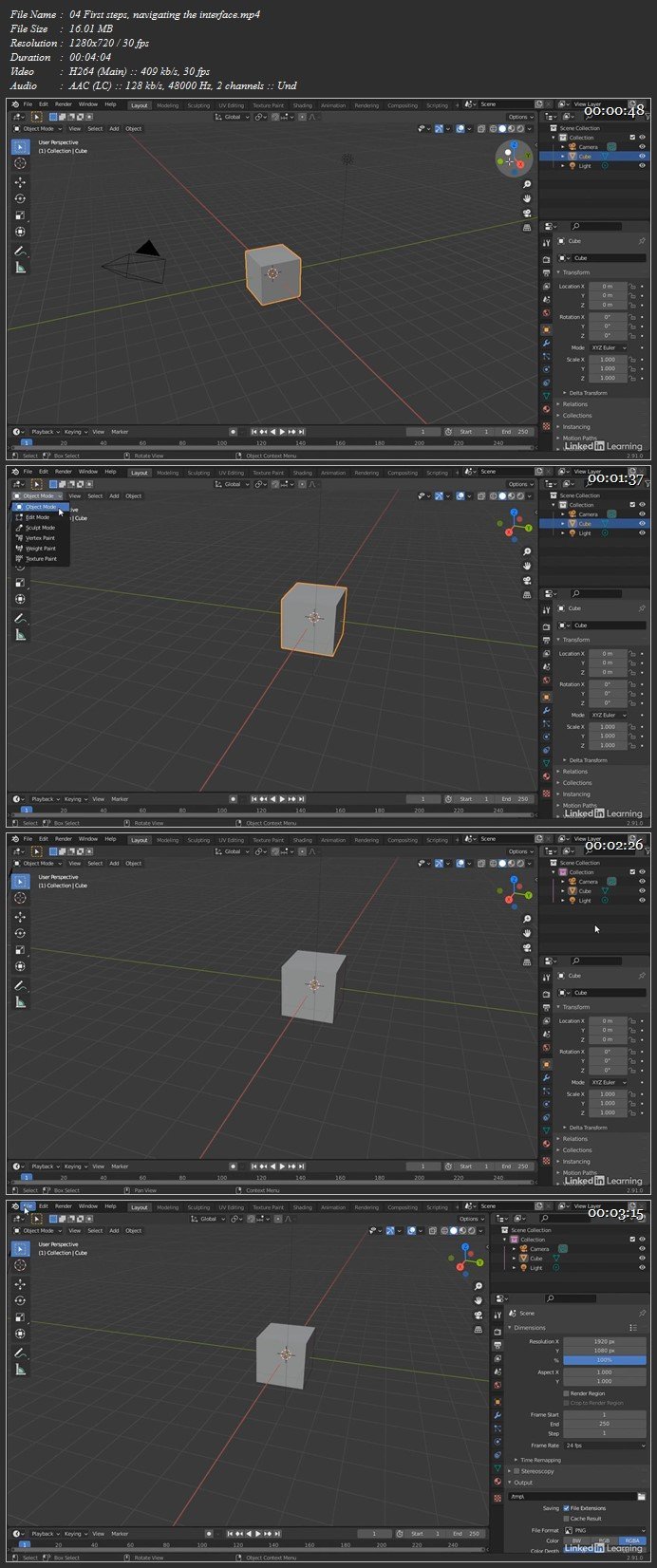Switch to the Modeling workspace tab in 00:00:48 frame

click(167, 105)
